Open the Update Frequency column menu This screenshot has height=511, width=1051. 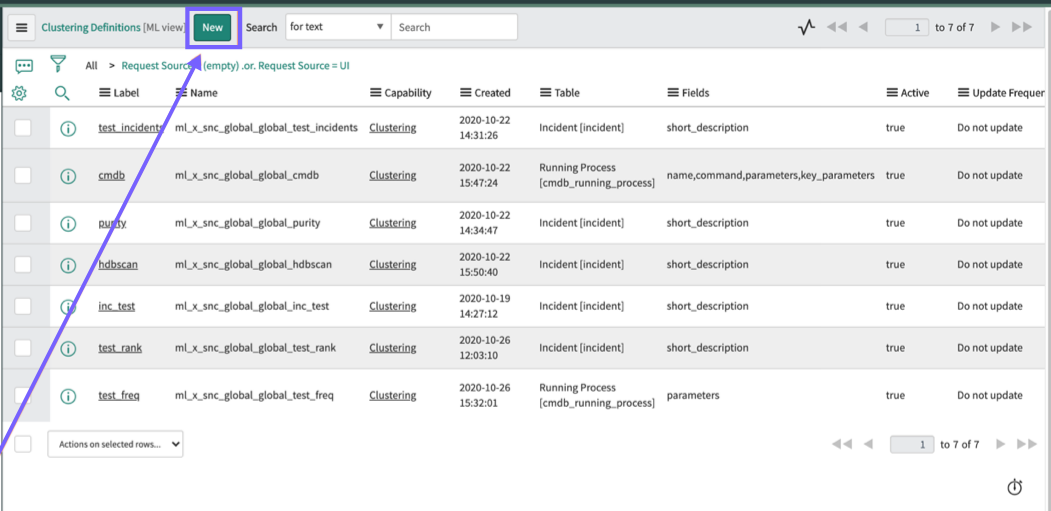963,93
